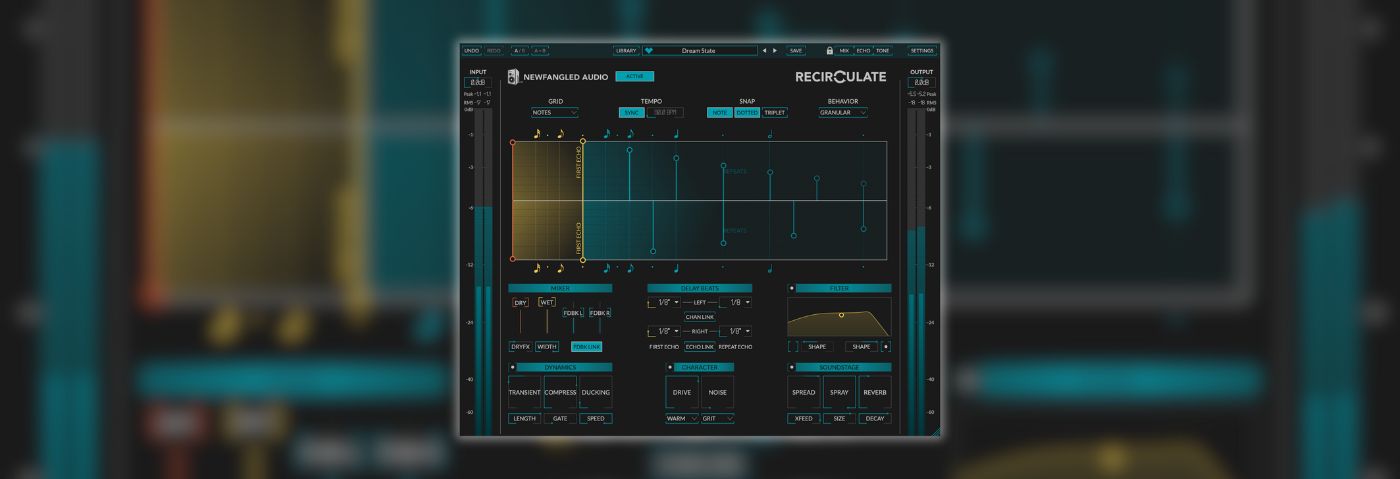Go to the previous preset arrow
Viewport: 1400px width, 479px height.
tap(764, 50)
